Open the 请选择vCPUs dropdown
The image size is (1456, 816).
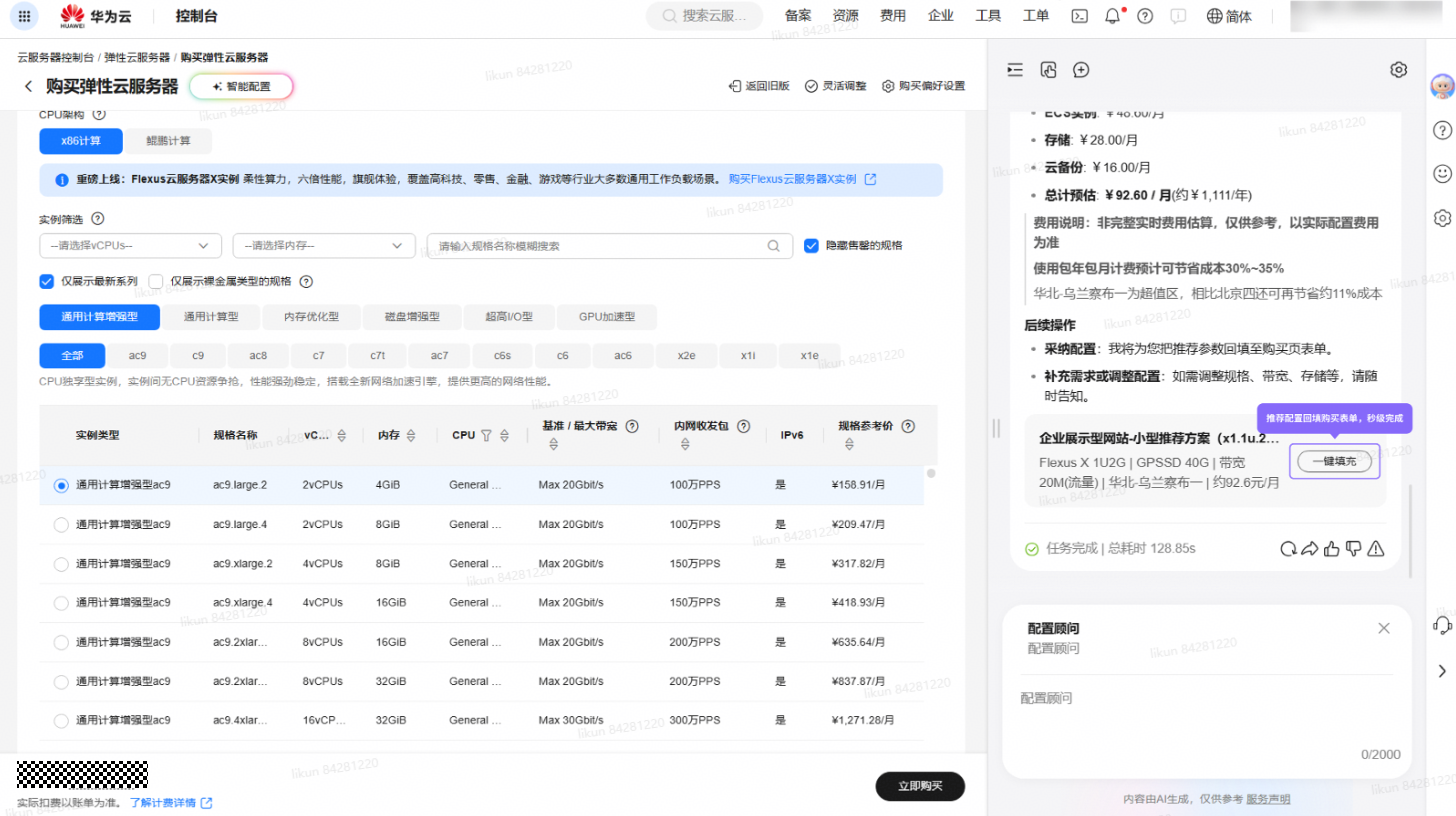click(x=130, y=246)
